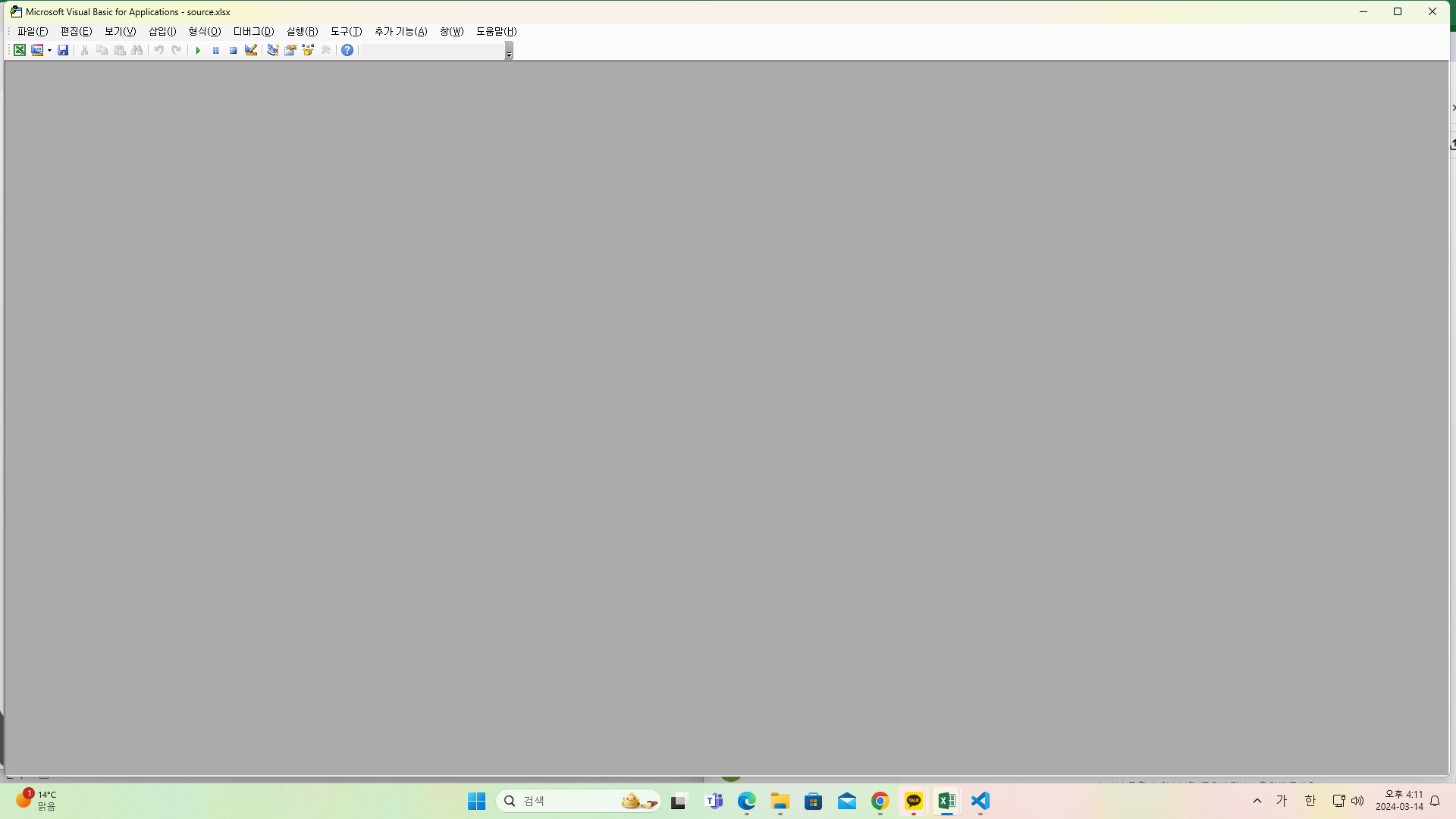1456x819 pixels.
Task: Click the Insert UserForm icon
Action: tap(36, 50)
